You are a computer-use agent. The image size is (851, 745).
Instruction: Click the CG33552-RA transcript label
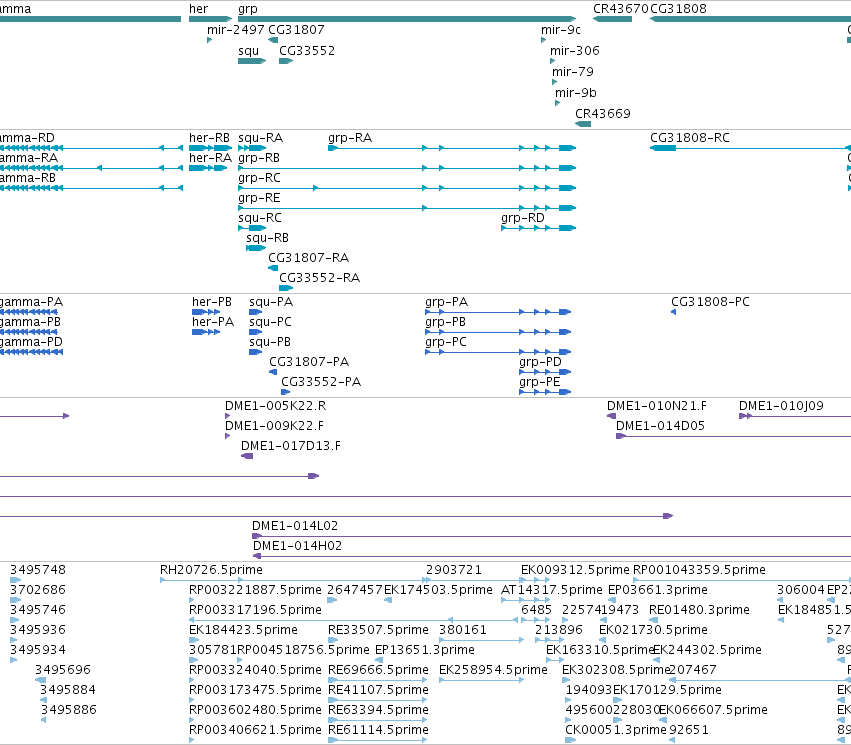319,278
